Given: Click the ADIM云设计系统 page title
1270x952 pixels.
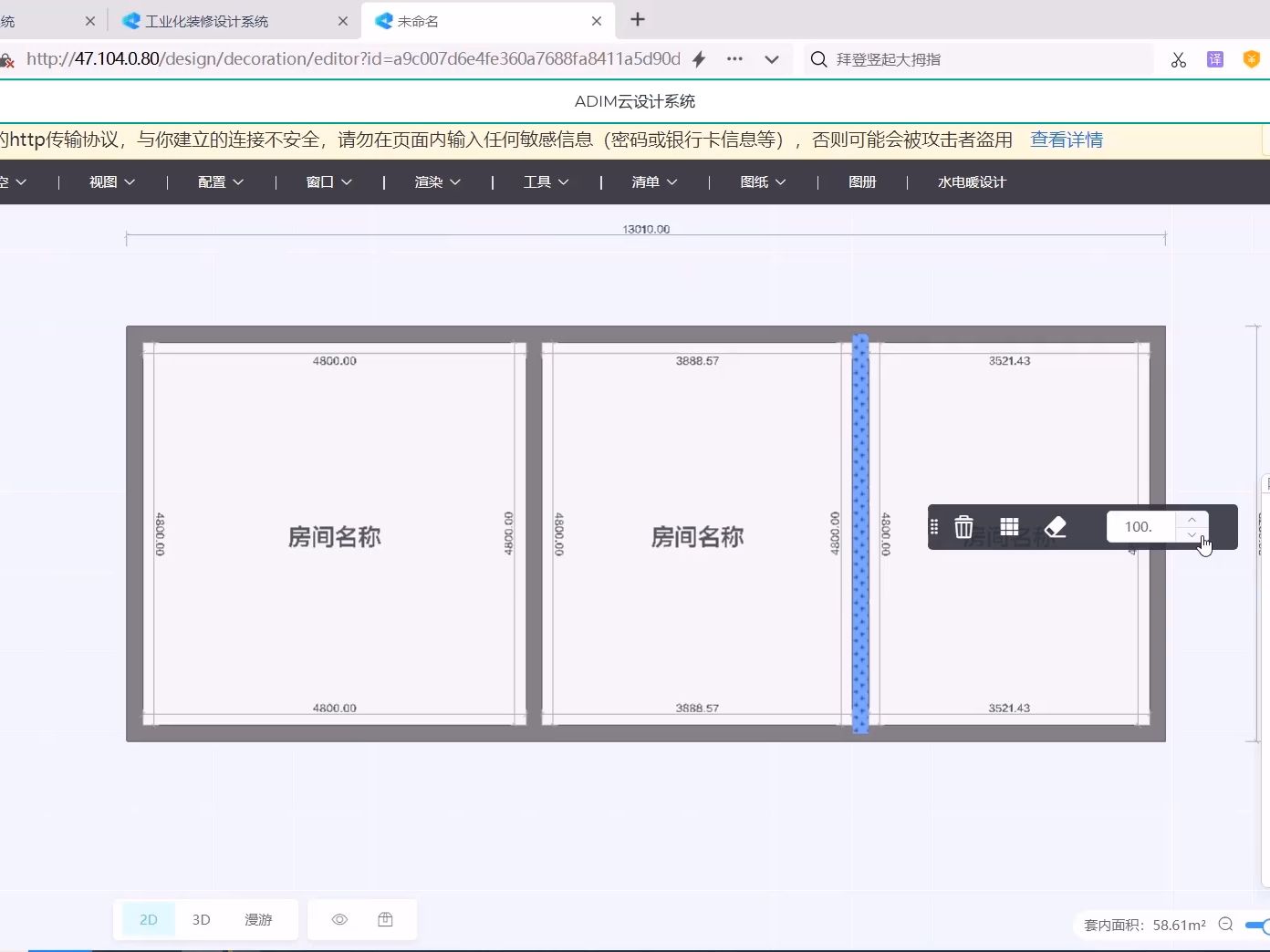Looking at the screenshot, I should (635, 101).
